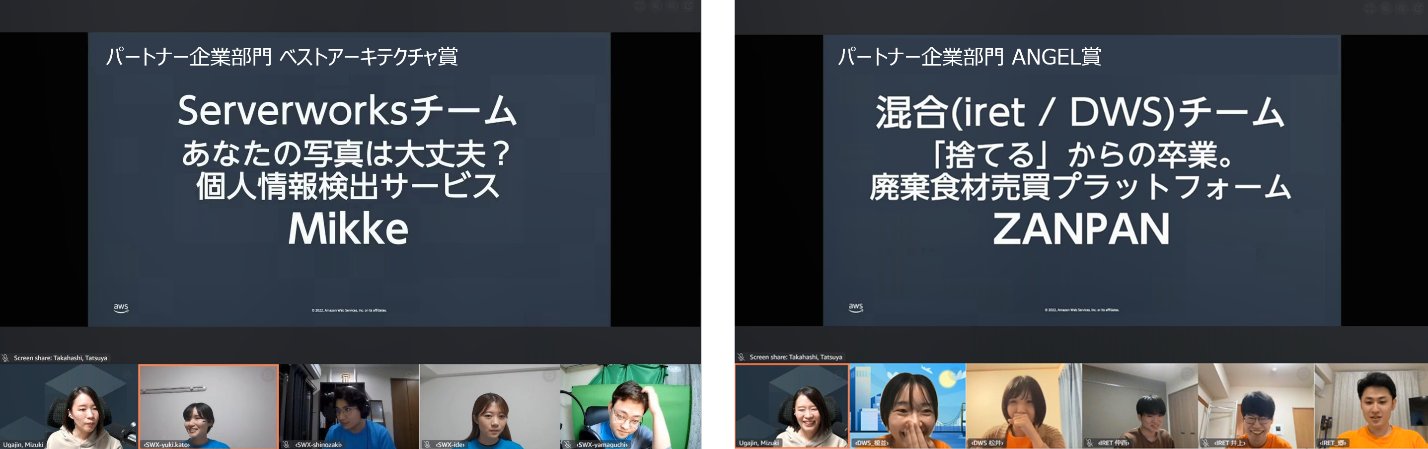Click the muted mic icon on iRET 井上 tile
This screenshot has height=449, width=1428.
1206,442
